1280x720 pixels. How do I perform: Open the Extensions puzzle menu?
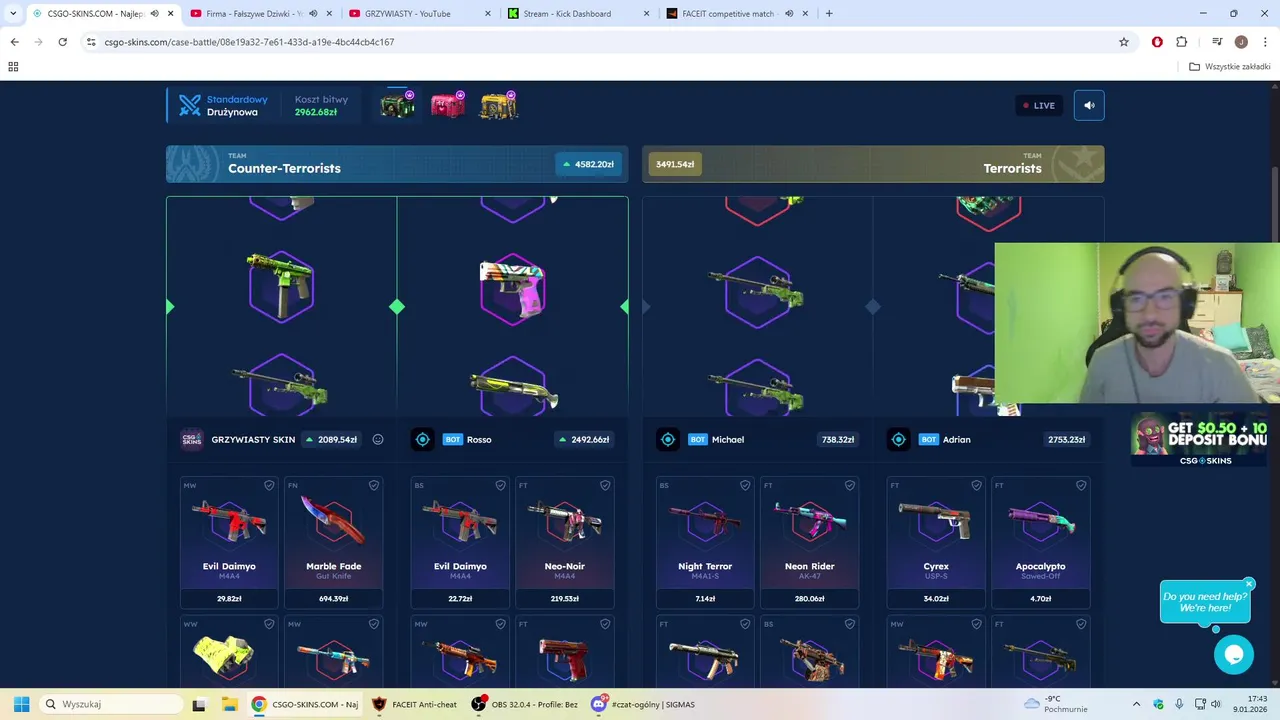click(1182, 42)
